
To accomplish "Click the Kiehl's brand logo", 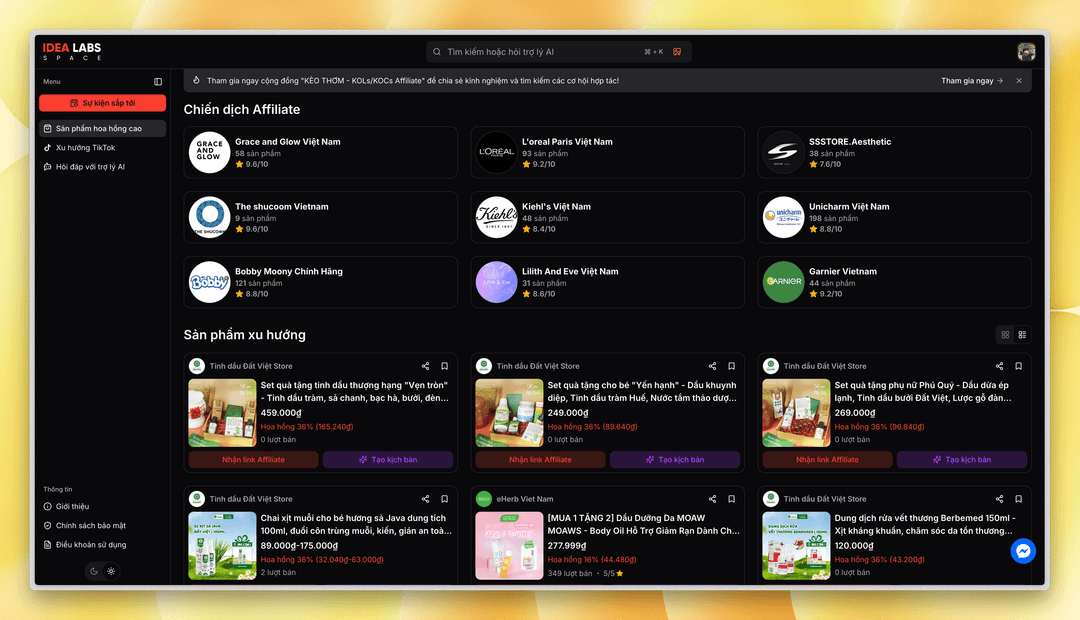I will click(x=497, y=217).
